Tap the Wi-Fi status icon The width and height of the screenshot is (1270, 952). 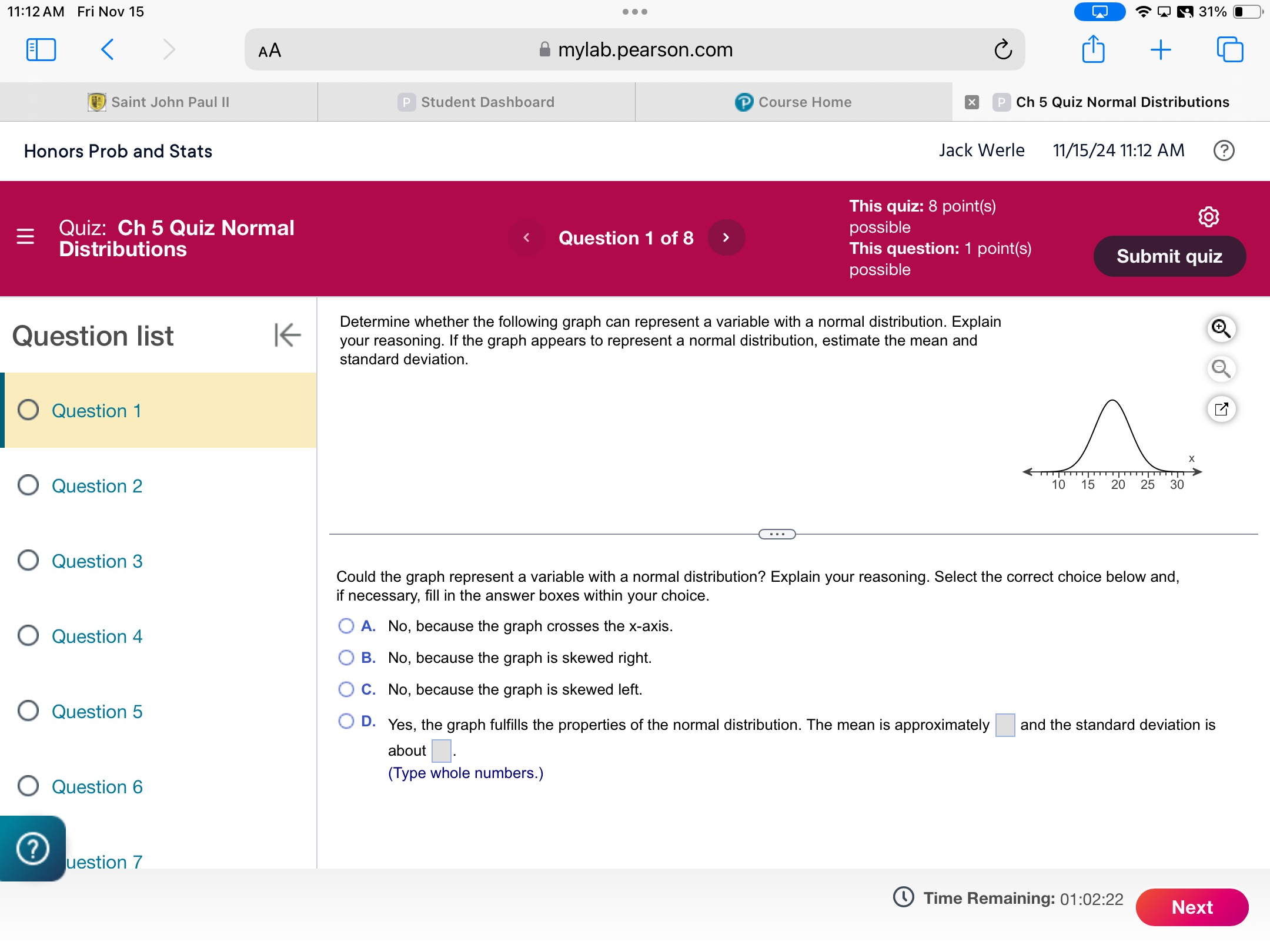pos(1143,12)
